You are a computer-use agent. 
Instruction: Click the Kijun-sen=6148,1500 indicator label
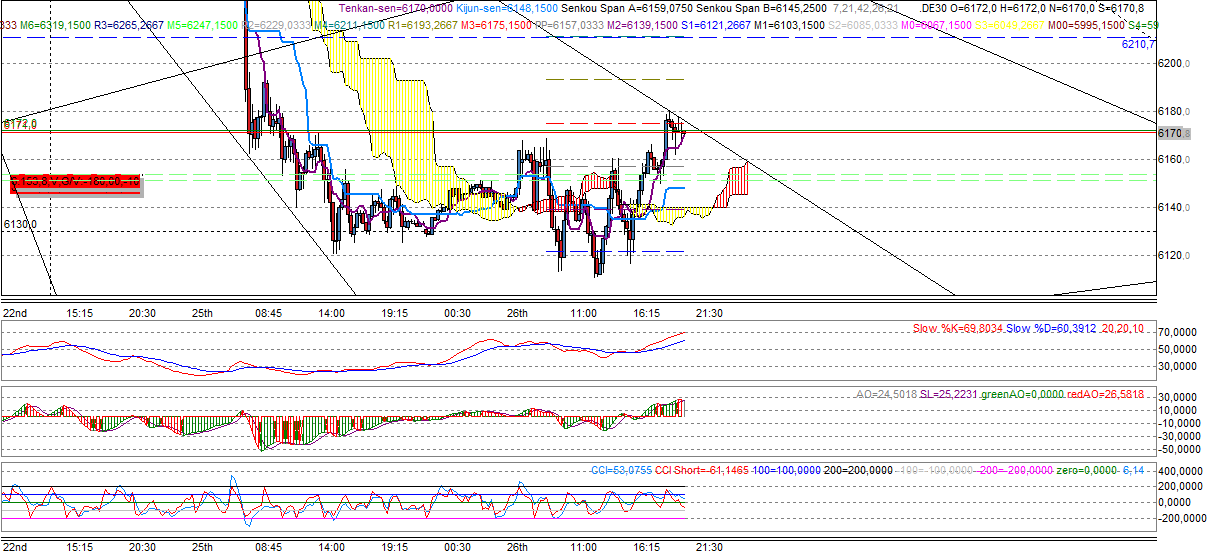(x=507, y=7)
